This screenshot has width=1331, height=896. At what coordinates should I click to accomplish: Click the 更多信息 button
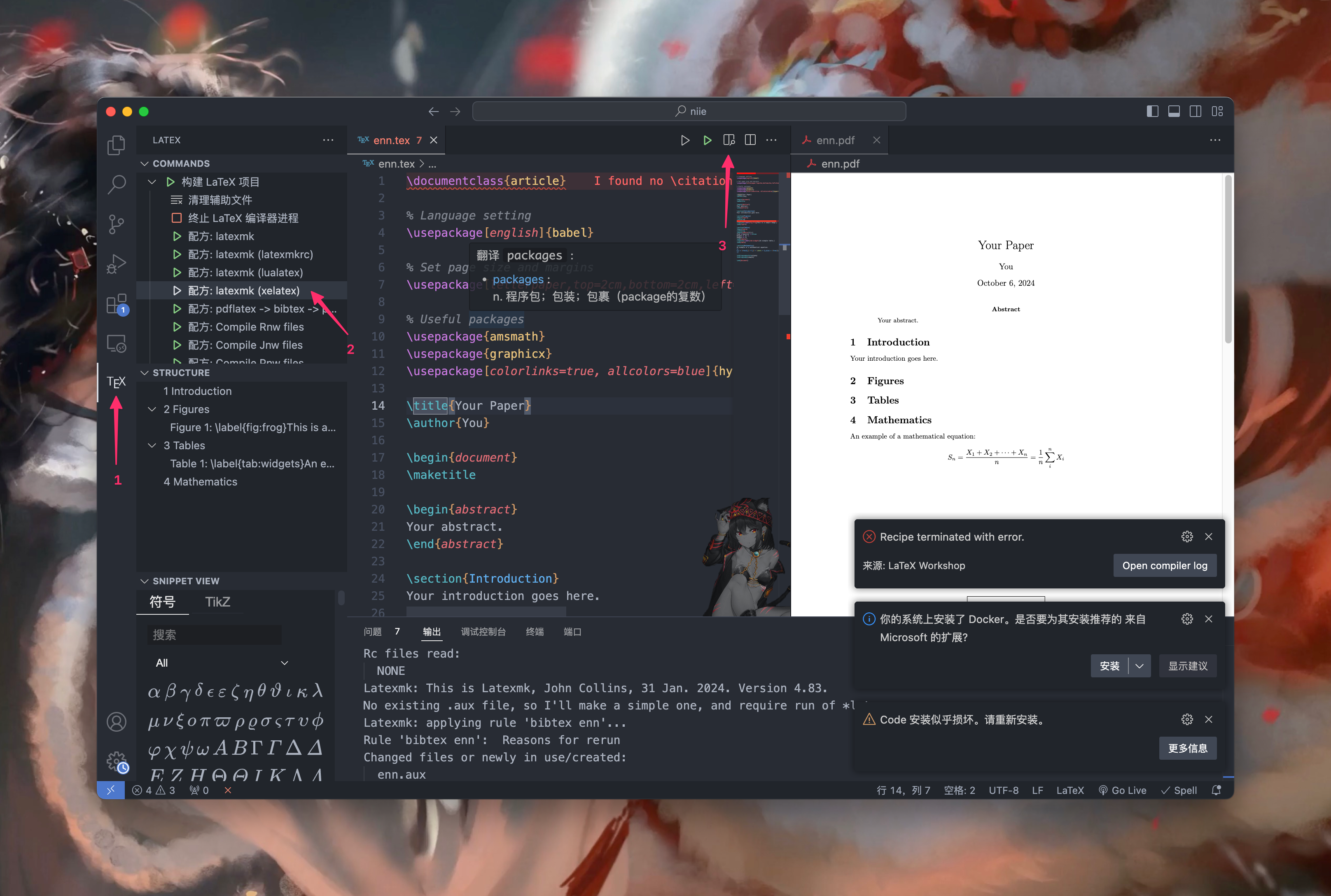(1188, 749)
